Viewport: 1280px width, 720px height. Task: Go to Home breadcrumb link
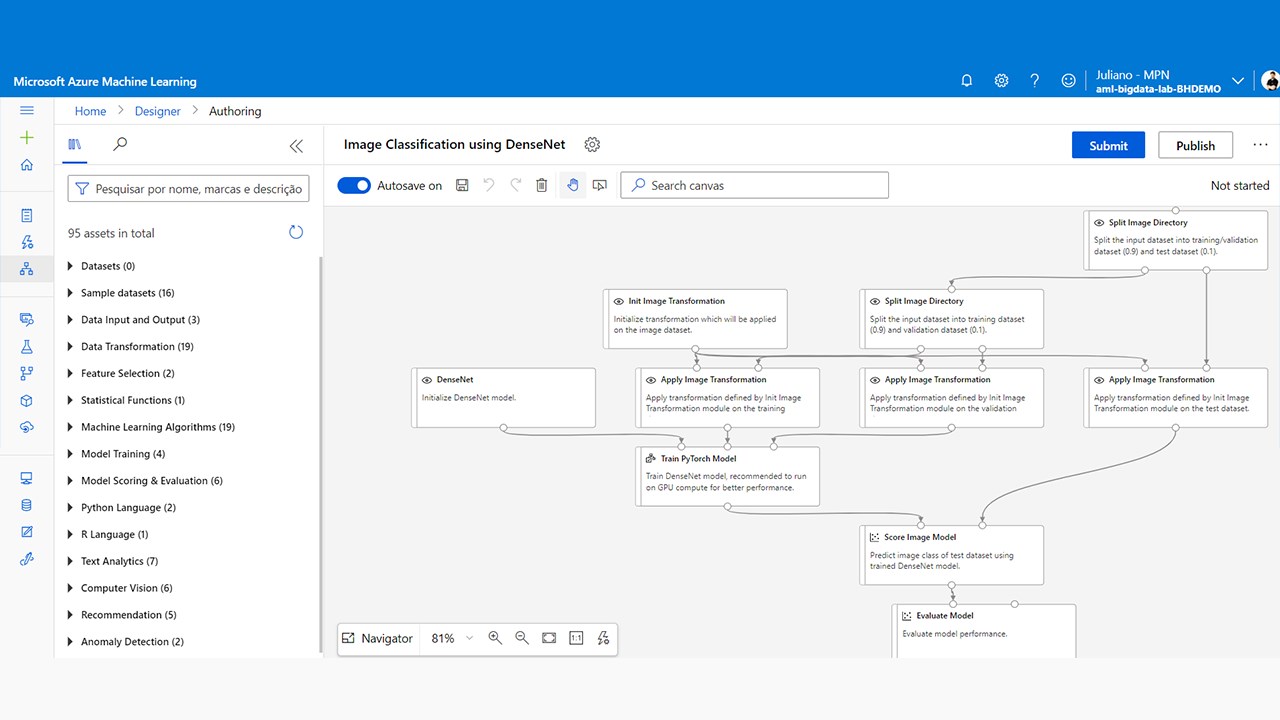[x=90, y=111]
